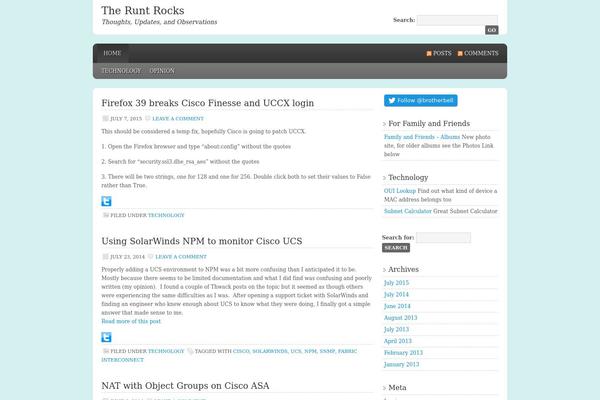Open the UCS tag

(296, 351)
